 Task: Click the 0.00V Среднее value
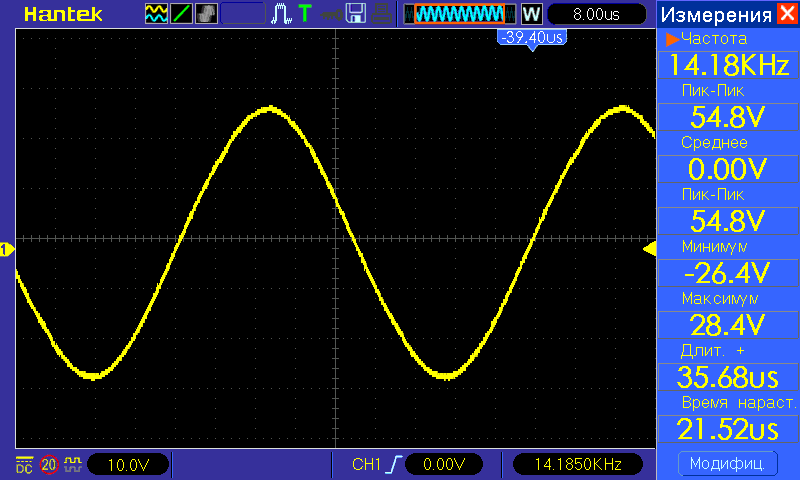point(728,169)
